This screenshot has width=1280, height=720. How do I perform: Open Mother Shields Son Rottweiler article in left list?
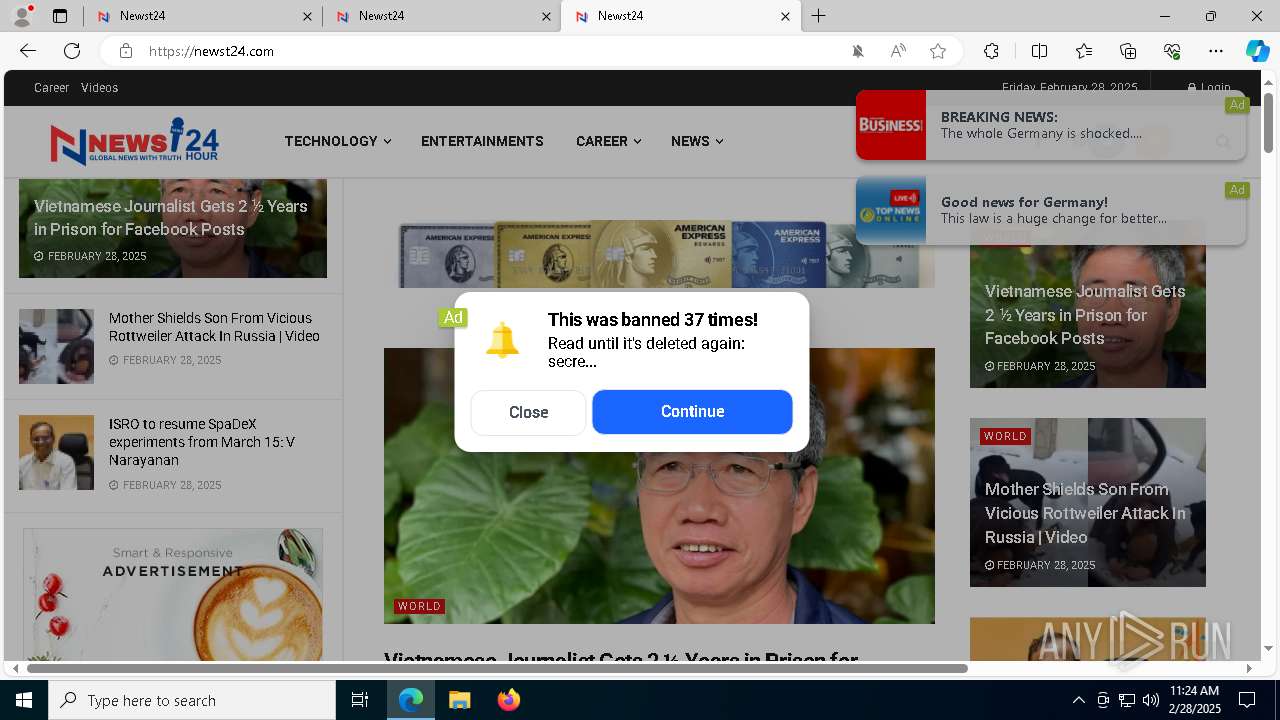pyautogui.click(x=214, y=327)
